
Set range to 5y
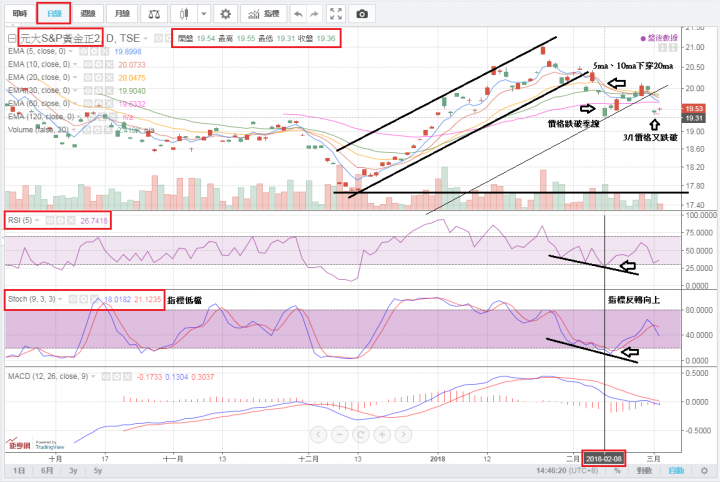point(98,471)
